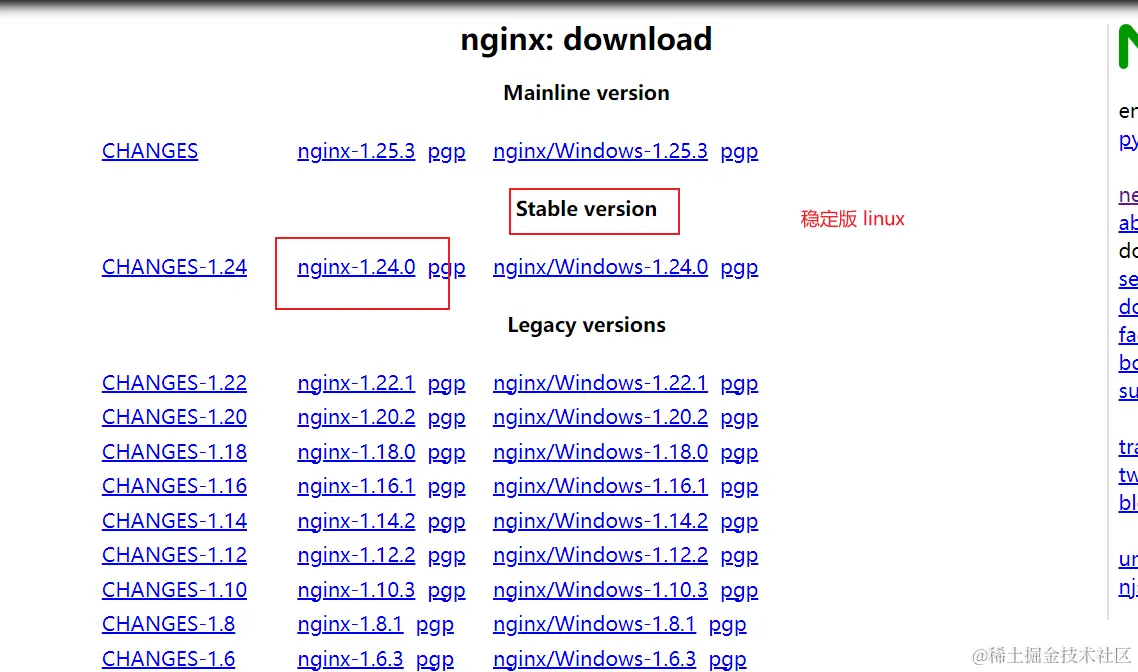View CHANGES-1.8 changelog
Screen dimensions: 1138x672
[x=168, y=623]
